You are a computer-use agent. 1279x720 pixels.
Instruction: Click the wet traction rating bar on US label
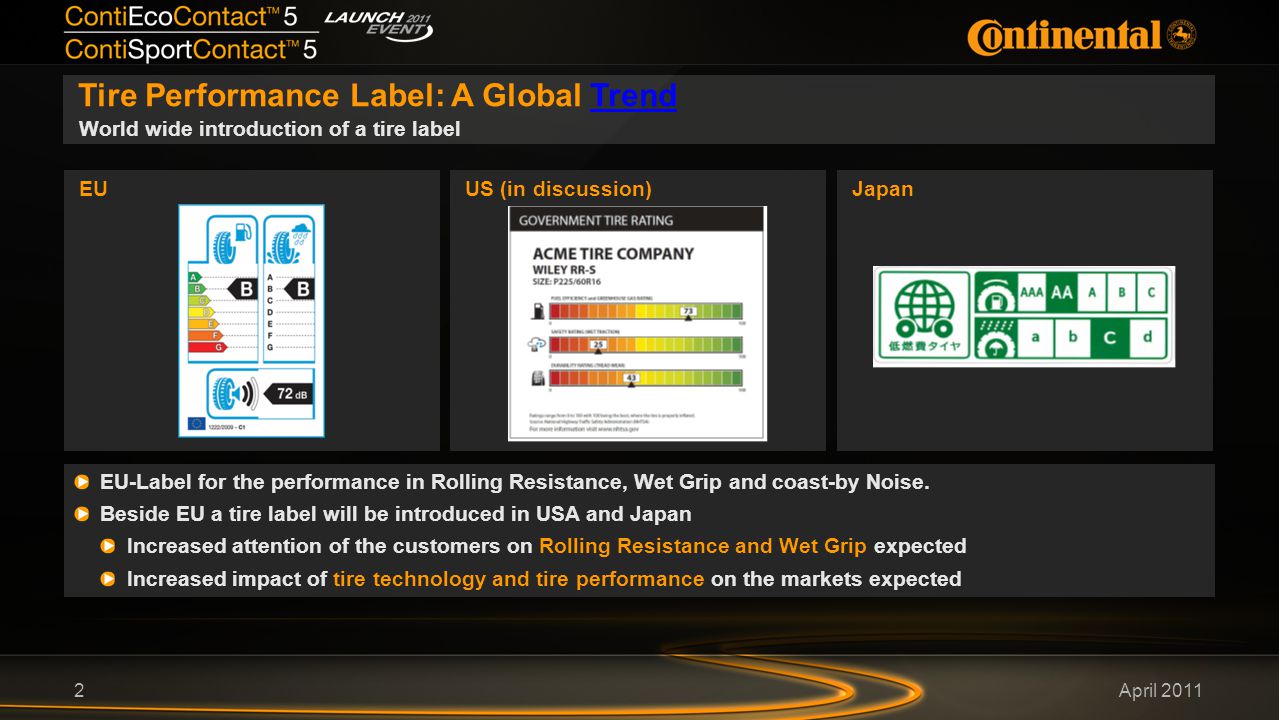point(648,344)
